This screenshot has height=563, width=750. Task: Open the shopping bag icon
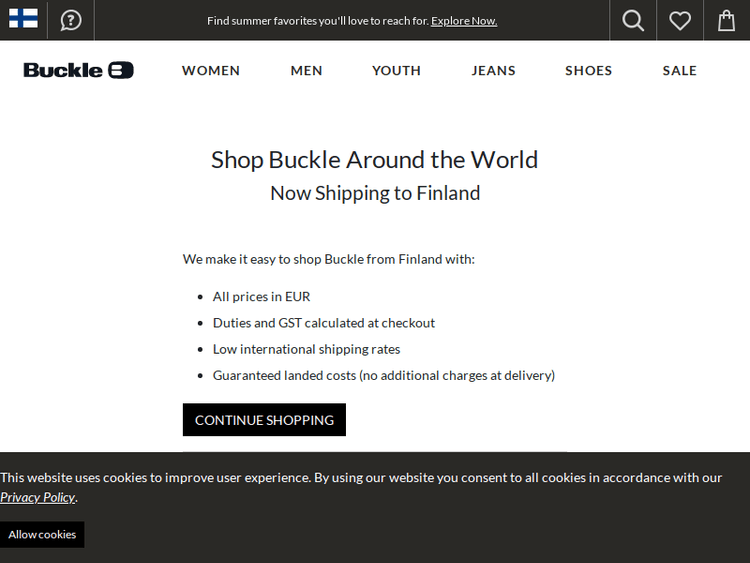727,20
